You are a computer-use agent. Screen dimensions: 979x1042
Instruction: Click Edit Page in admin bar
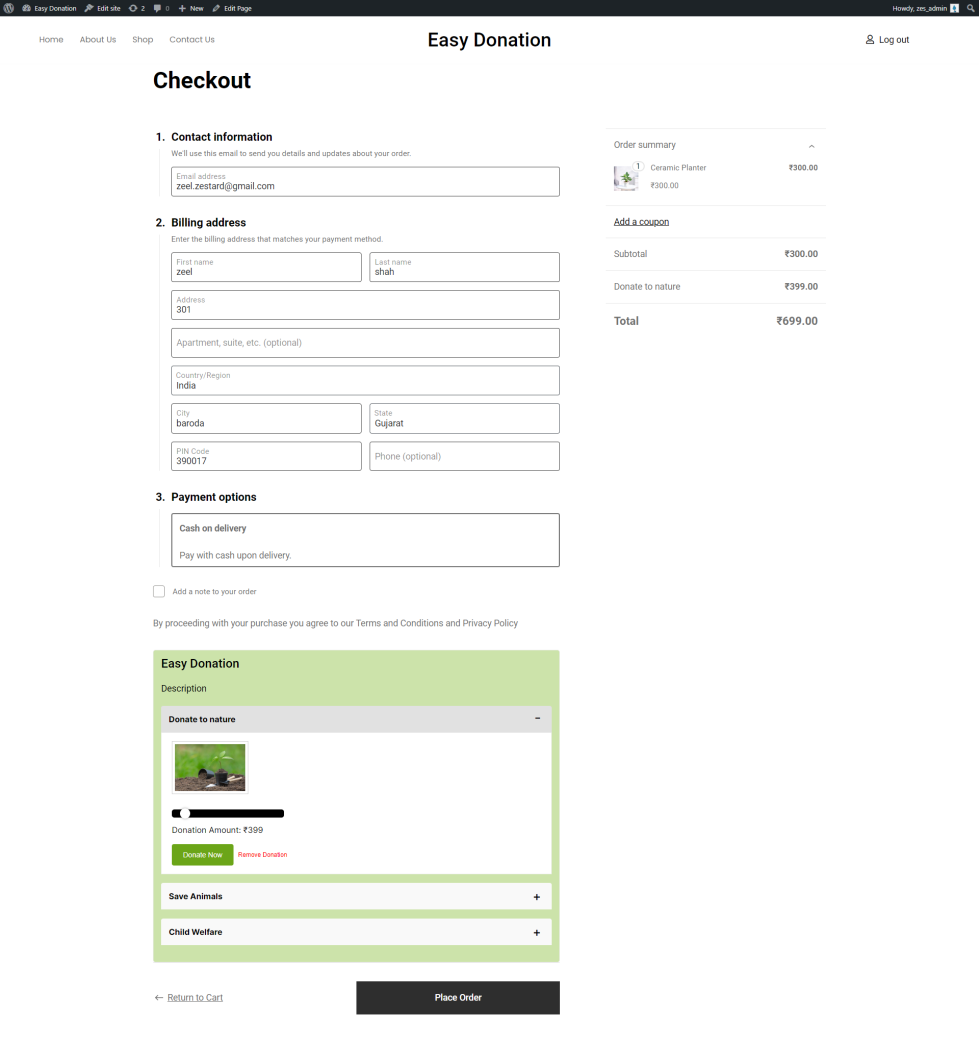tap(232, 8)
